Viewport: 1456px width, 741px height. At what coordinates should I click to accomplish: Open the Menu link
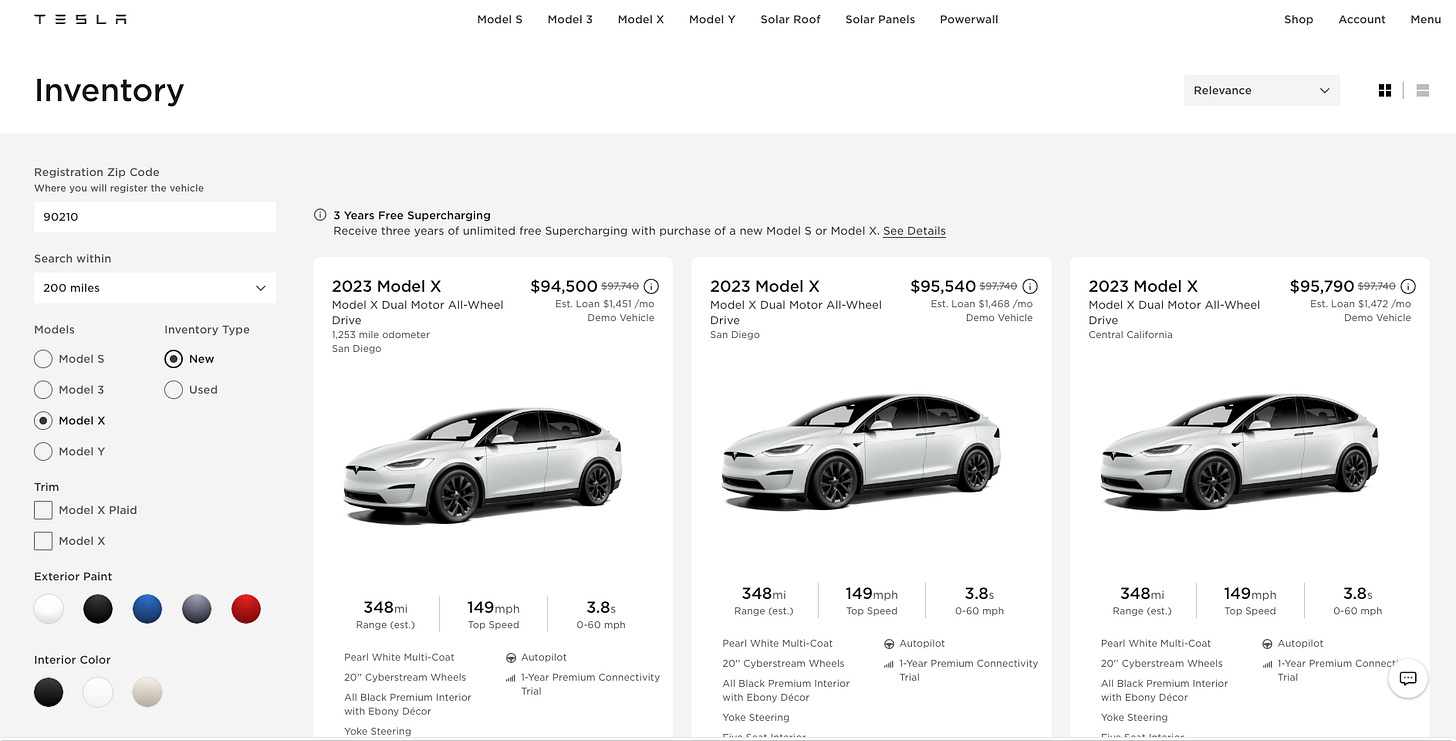coord(1426,19)
